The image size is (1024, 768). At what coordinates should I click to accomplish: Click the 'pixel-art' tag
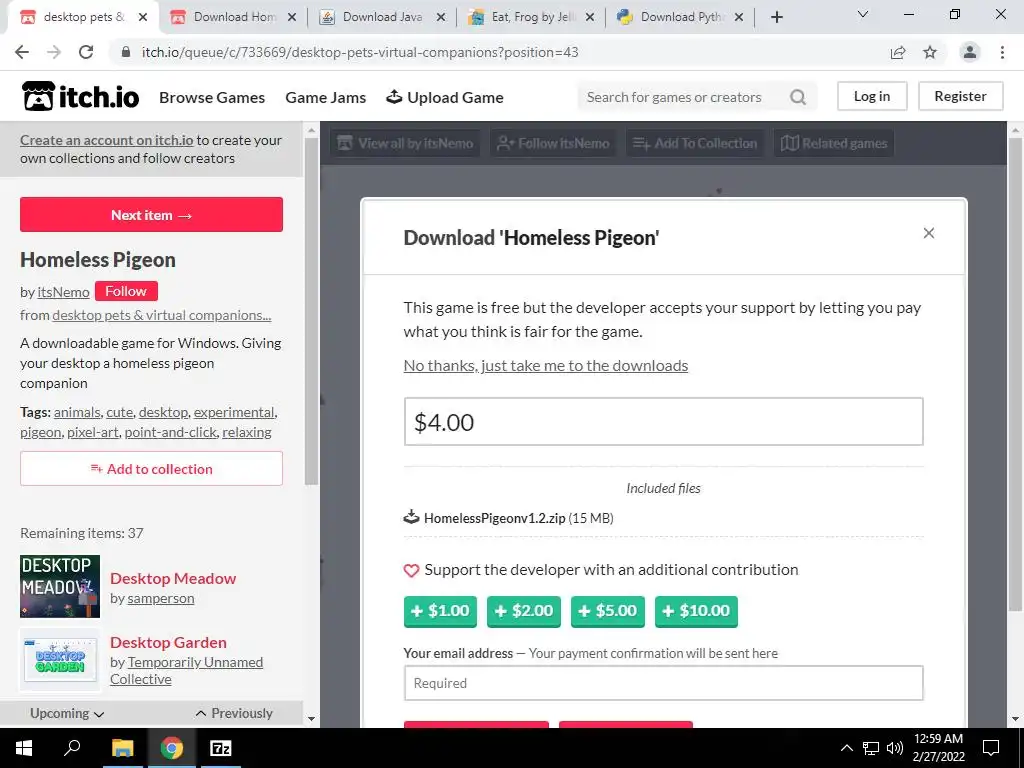[93, 432]
